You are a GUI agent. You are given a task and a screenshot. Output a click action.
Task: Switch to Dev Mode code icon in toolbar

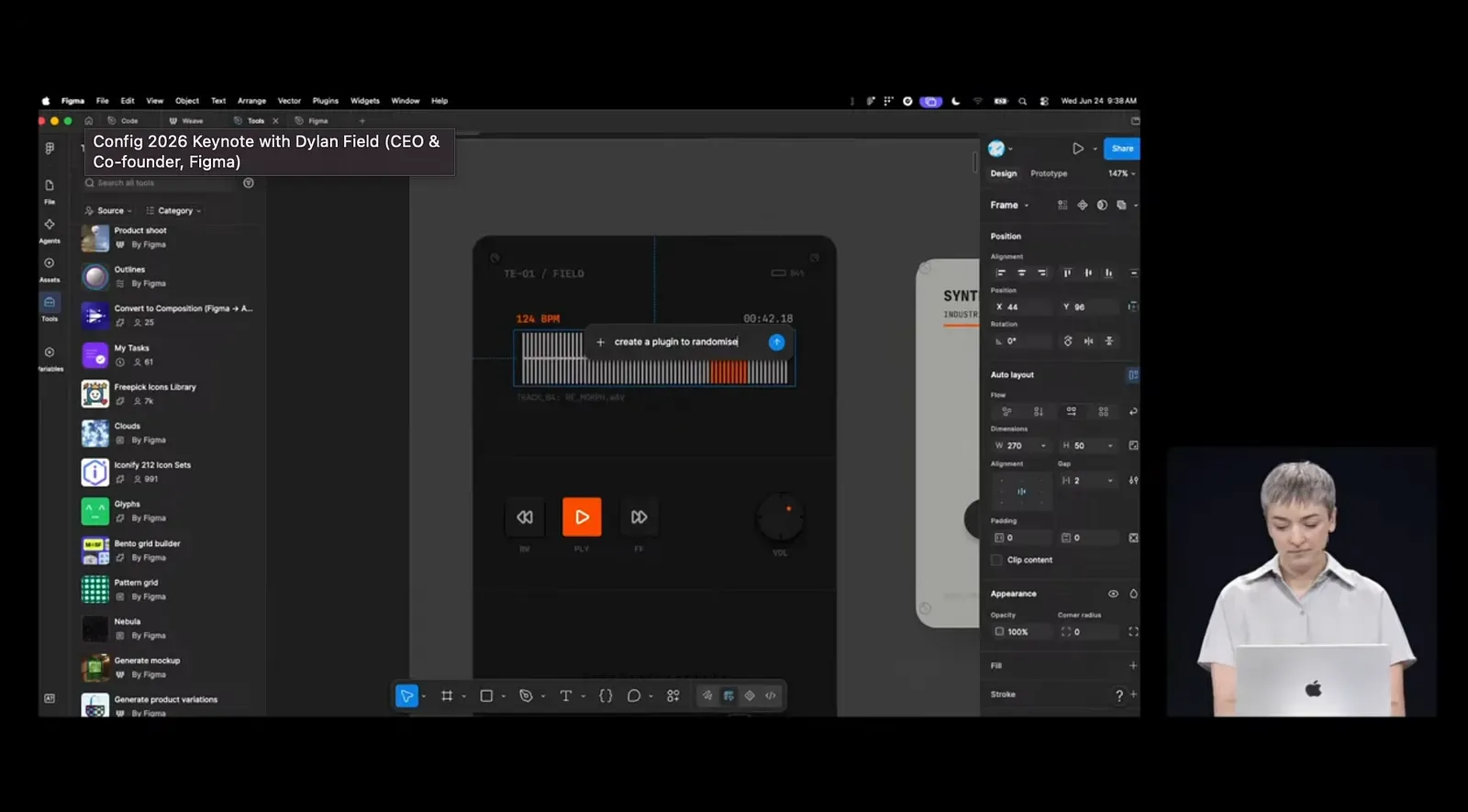click(771, 695)
